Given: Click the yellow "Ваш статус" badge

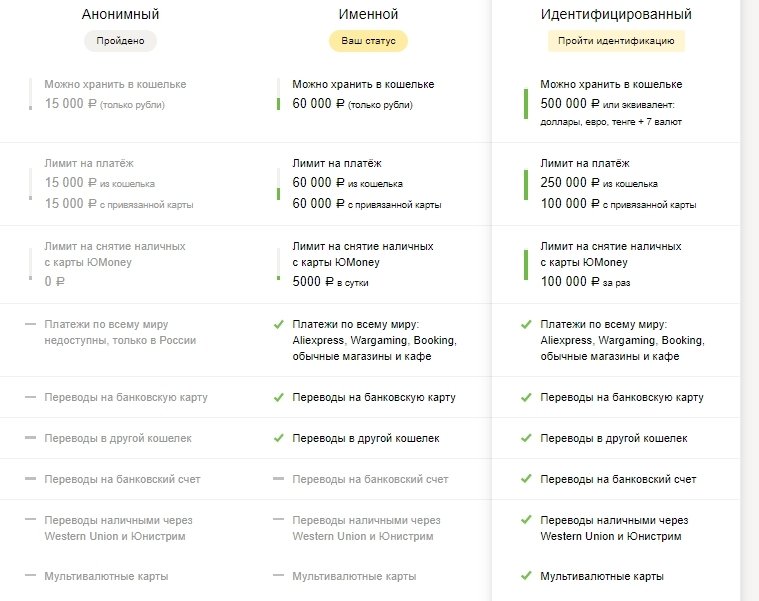Looking at the screenshot, I should click(x=369, y=42).
